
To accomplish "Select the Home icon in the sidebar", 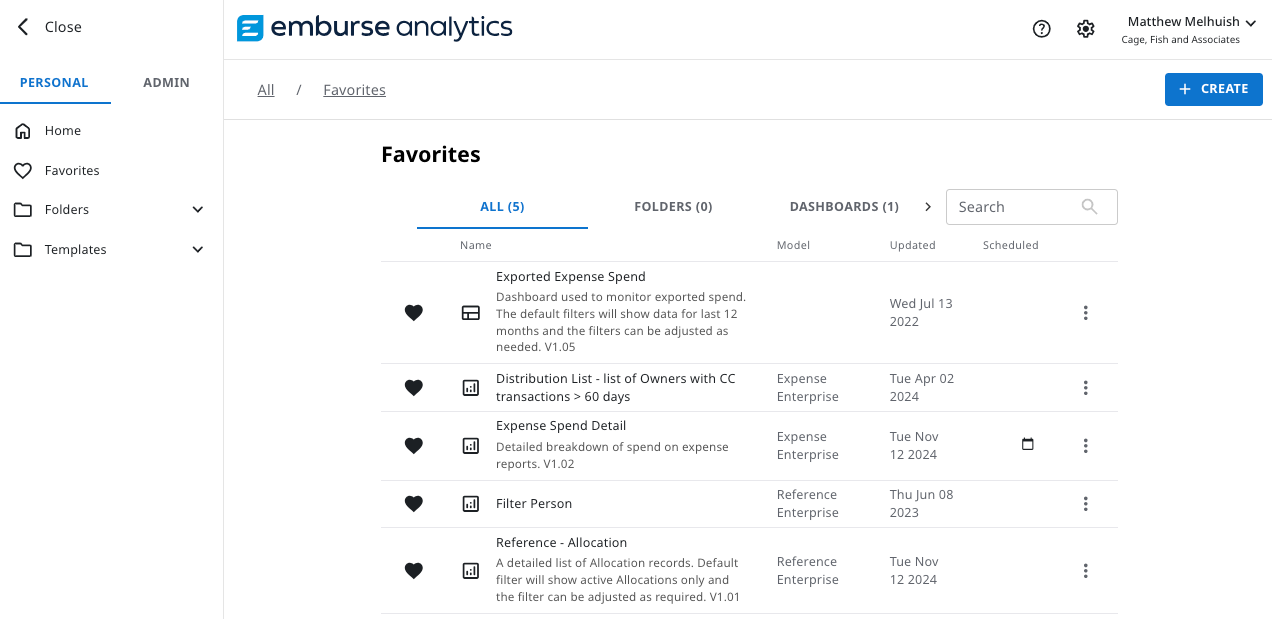I will tap(22, 130).
